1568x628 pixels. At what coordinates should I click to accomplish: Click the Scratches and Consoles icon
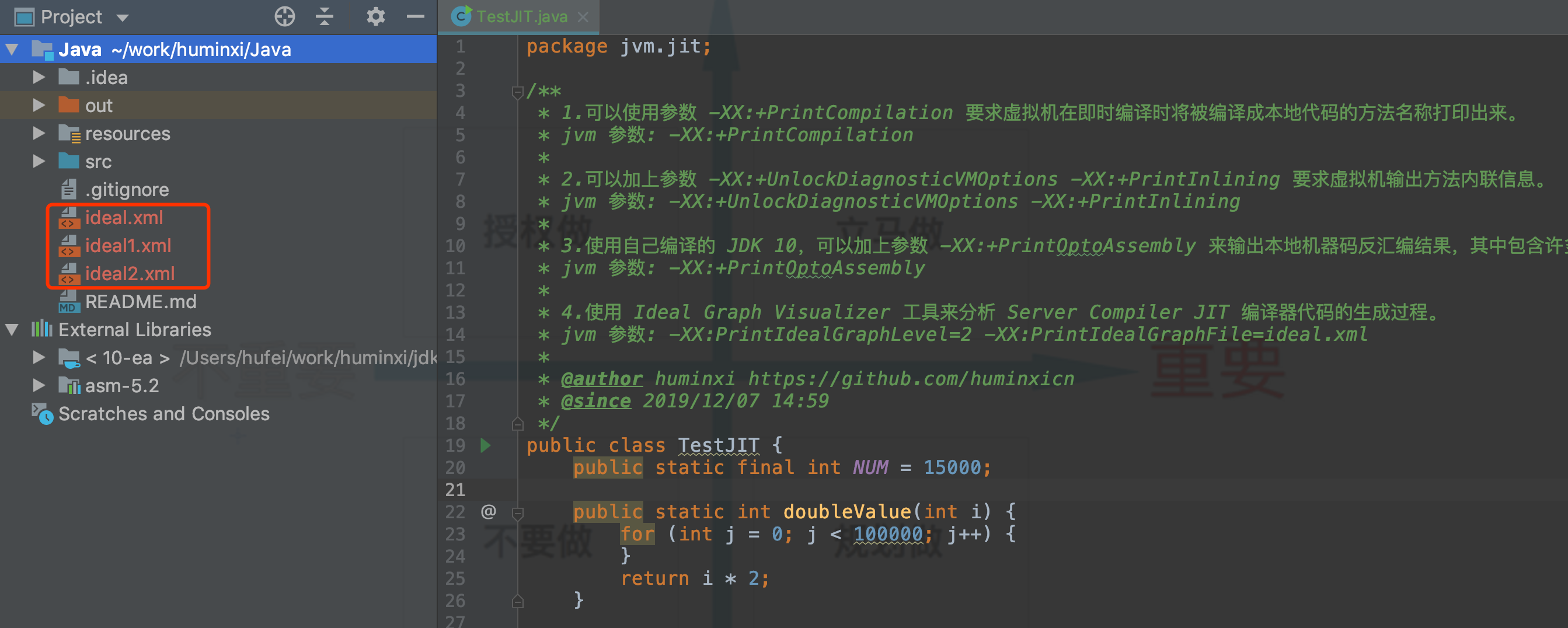[x=43, y=414]
